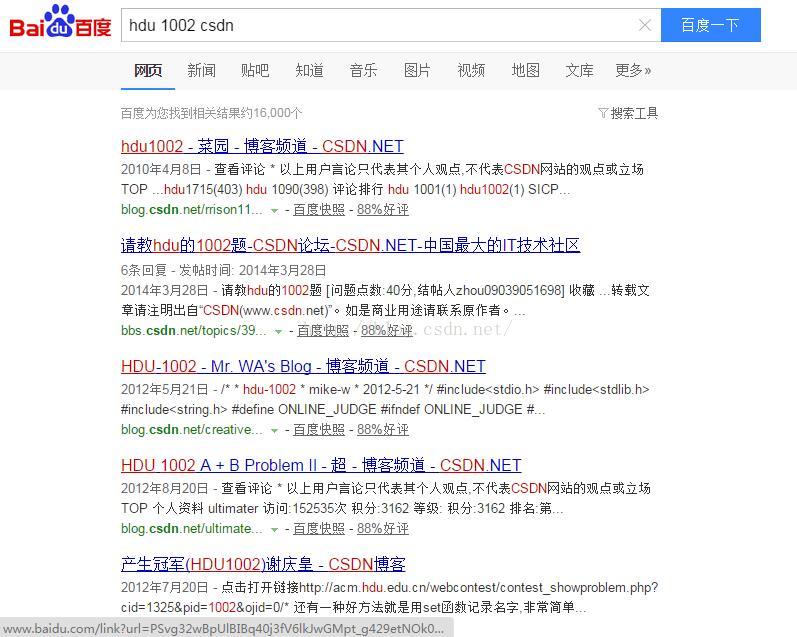This screenshot has width=797, height=637.
Task: Open the 视频 tab
Action: (x=471, y=70)
